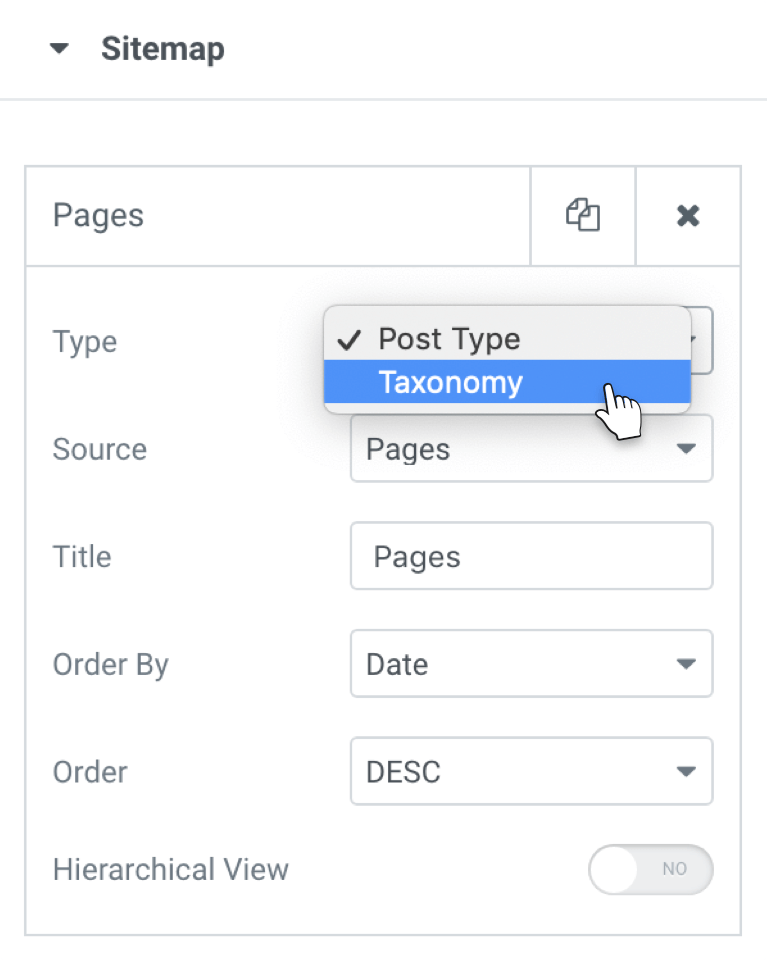Click the Type dropdown arrow behind the list

coord(702,340)
